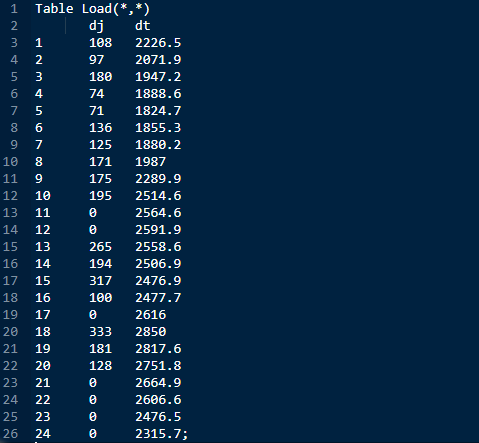
Task: Click the dj value 125
Action: 100,145
